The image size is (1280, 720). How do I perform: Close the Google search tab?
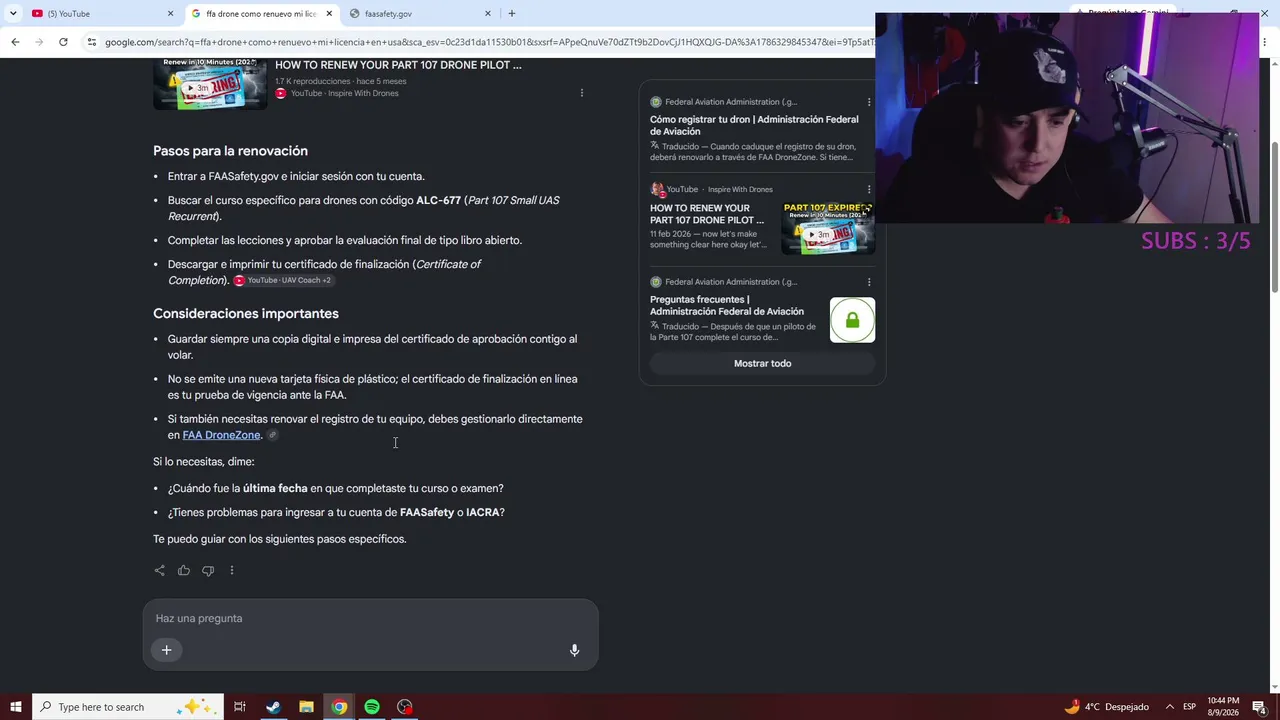pyautogui.click(x=329, y=13)
